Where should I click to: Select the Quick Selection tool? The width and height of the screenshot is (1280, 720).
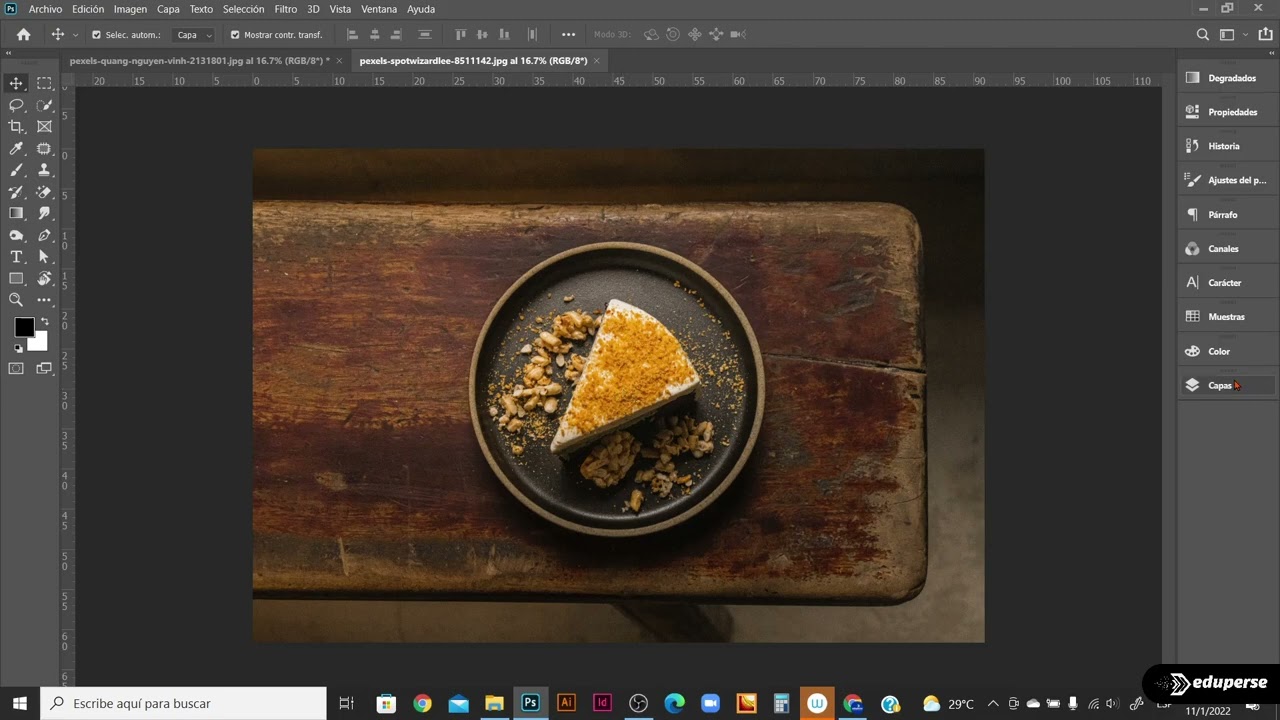pos(44,105)
